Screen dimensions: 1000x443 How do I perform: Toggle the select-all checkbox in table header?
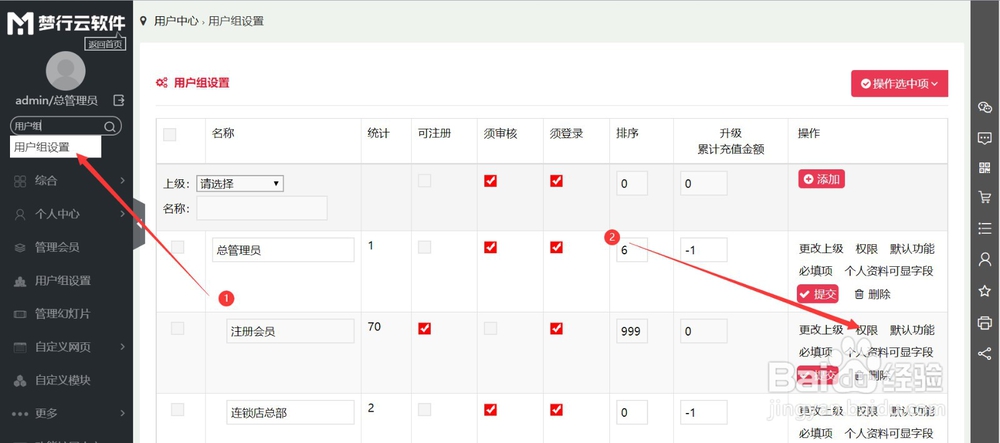[170, 134]
